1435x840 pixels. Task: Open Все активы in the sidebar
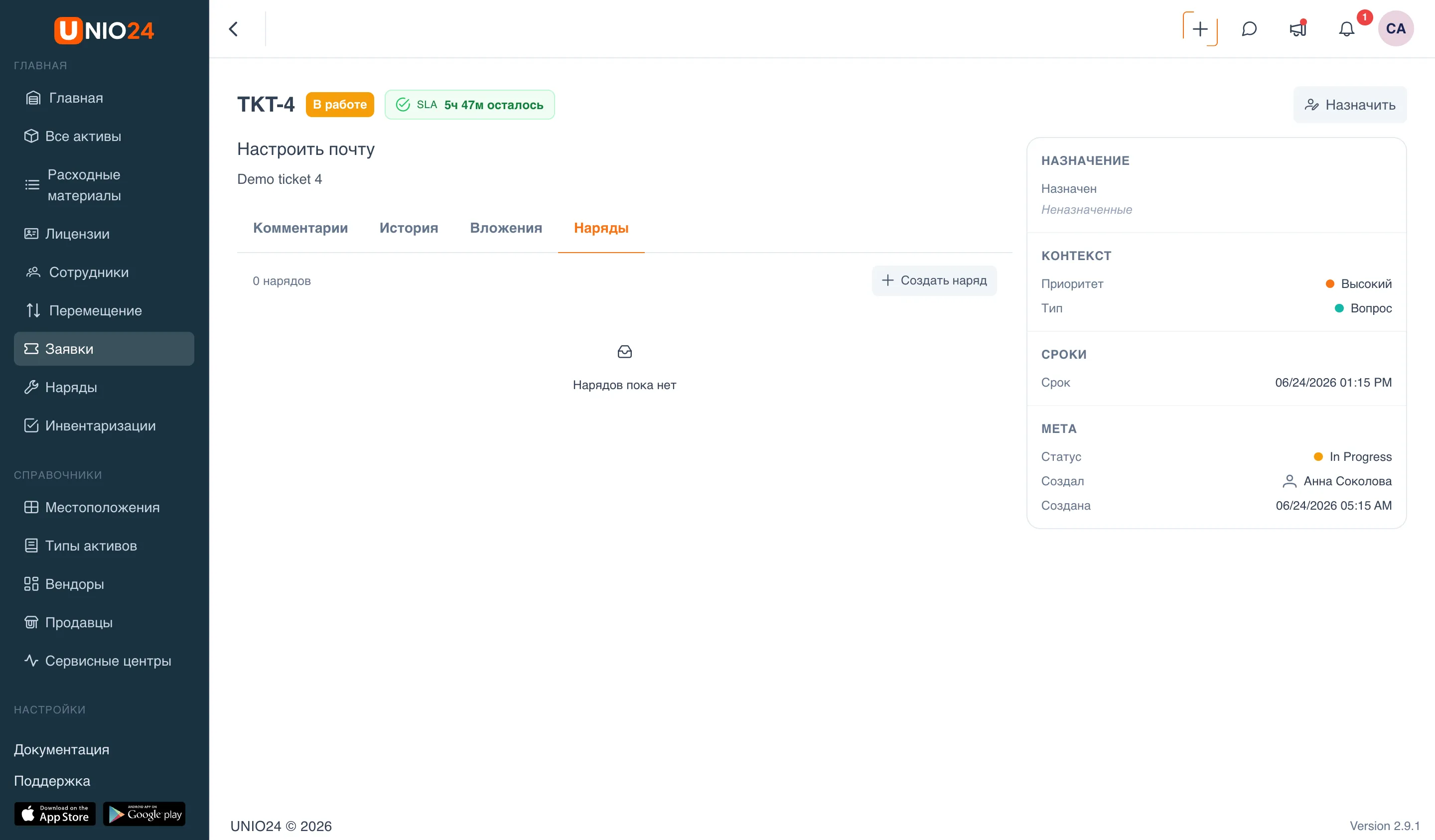pos(104,136)
